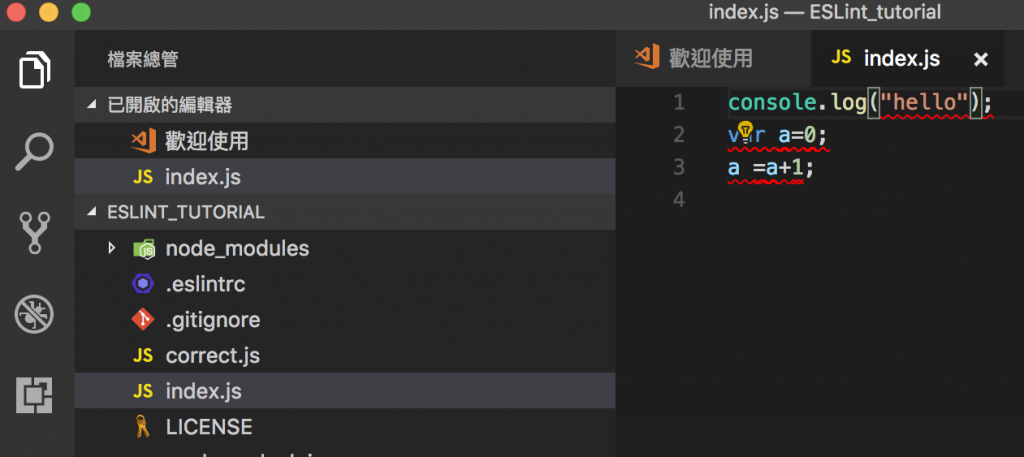Click the .eslintrc hexagon file icon
Image resolution: width=1024 pixels, height=457 pixels.
coord(143,284)
